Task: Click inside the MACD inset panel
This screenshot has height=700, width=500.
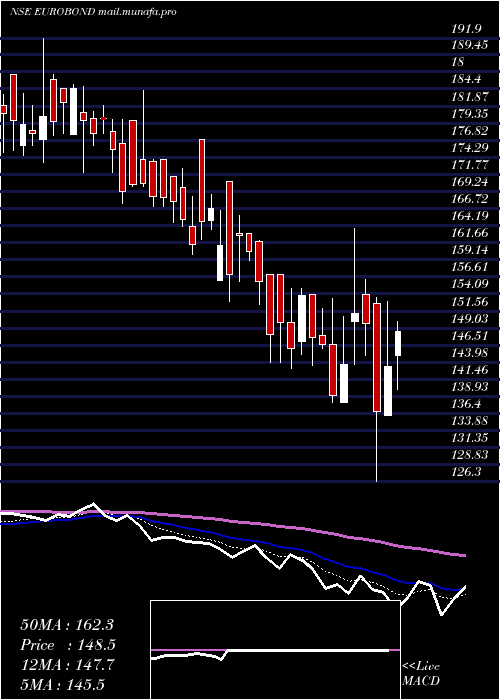Action: [x=275, y=650]
